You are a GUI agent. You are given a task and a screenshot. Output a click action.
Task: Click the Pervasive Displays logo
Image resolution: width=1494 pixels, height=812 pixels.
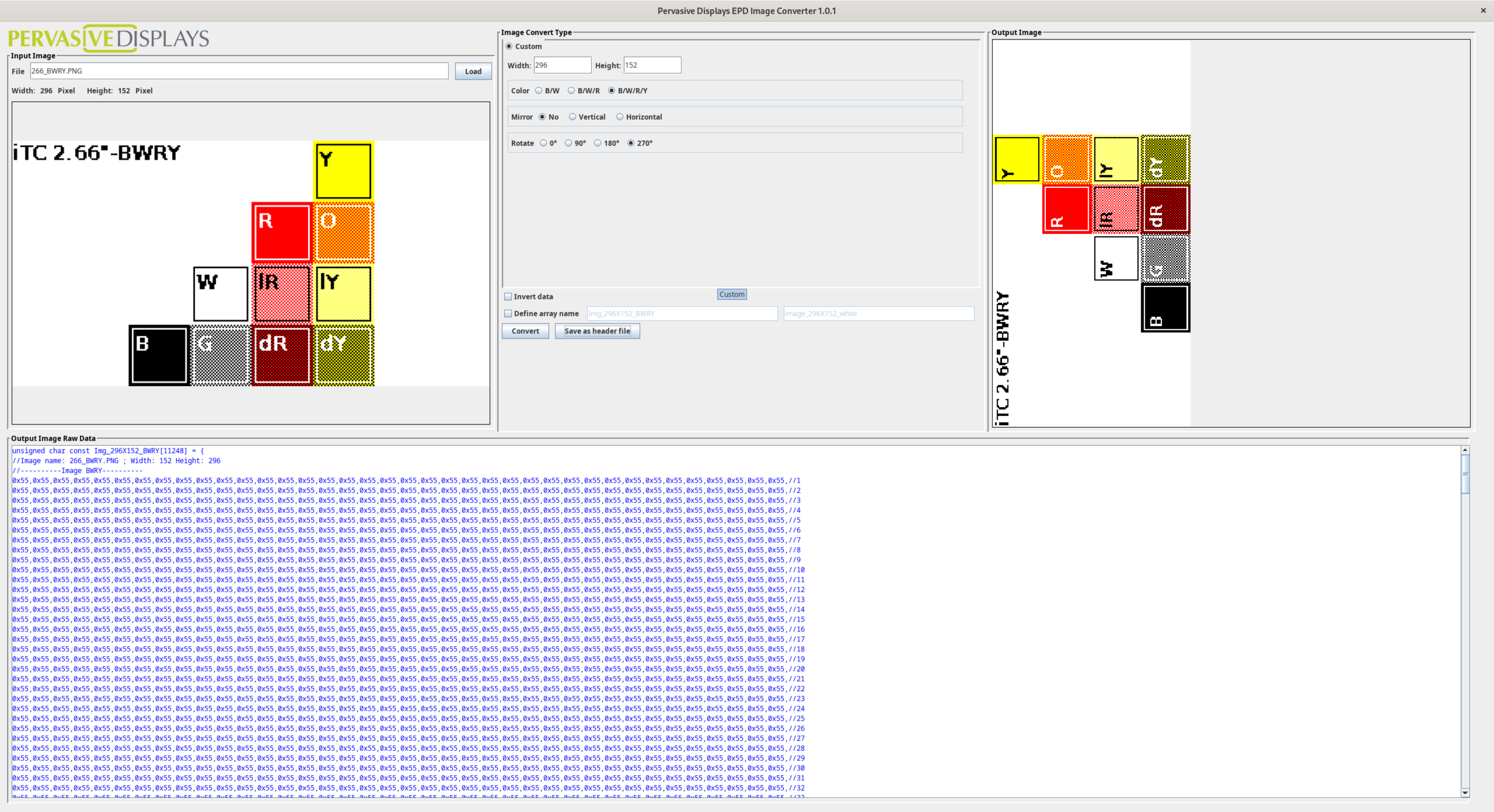pos(109,38)
